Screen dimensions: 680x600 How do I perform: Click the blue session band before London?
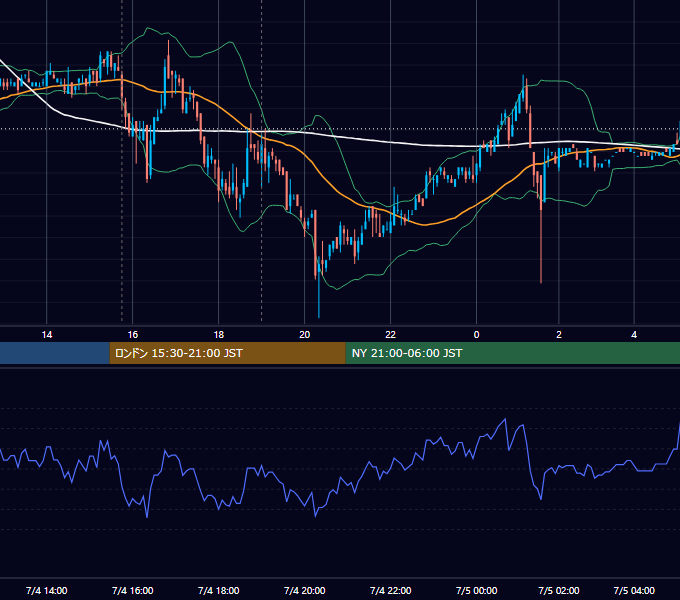point(55,353)
